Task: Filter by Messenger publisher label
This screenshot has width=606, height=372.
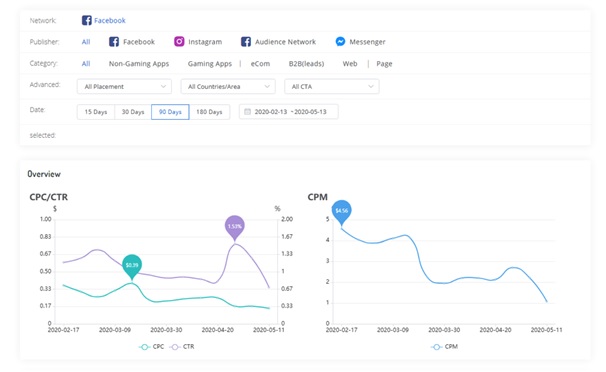Action: pyautogui.click(x=367, y=42)
